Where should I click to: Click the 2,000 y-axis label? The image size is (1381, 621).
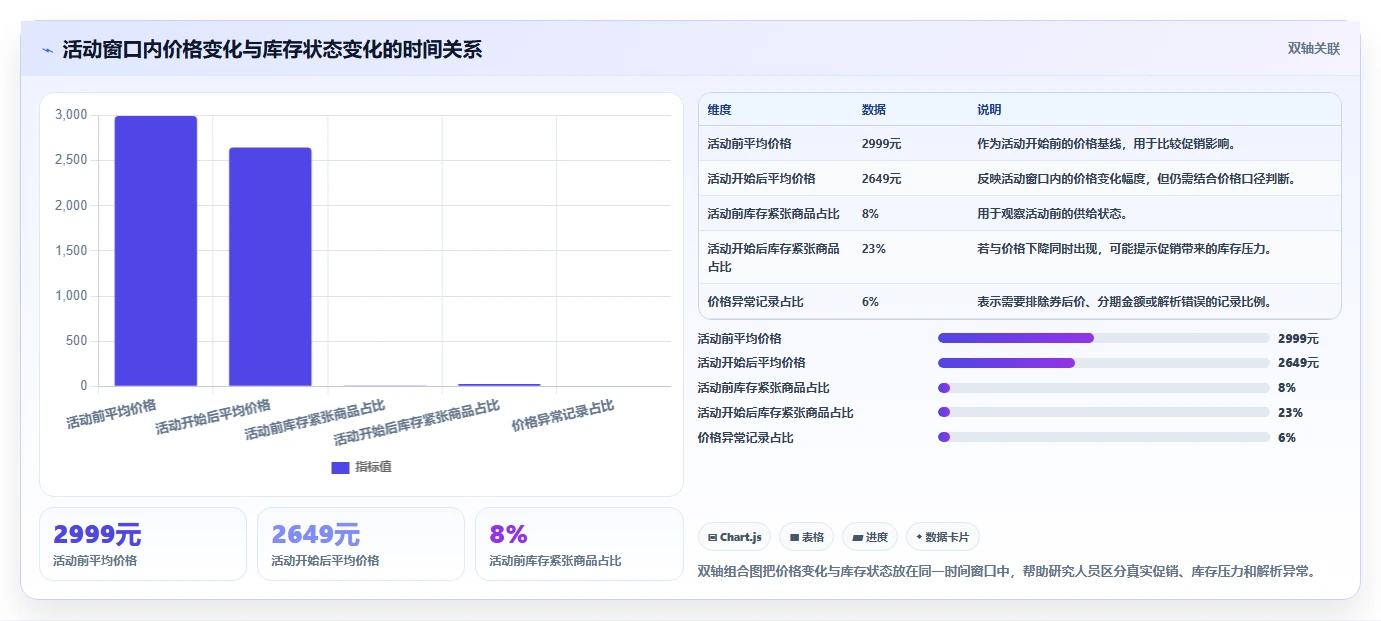(71, 205)
